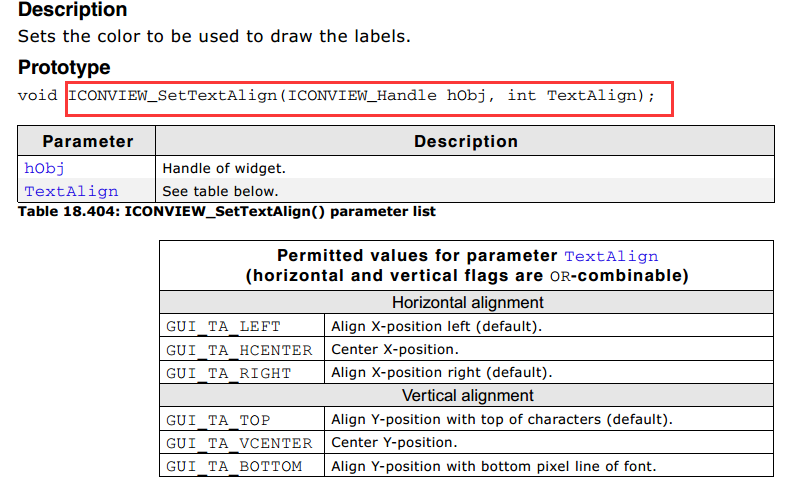Click the Table 18.404 caption

click(x=226, y=212)
